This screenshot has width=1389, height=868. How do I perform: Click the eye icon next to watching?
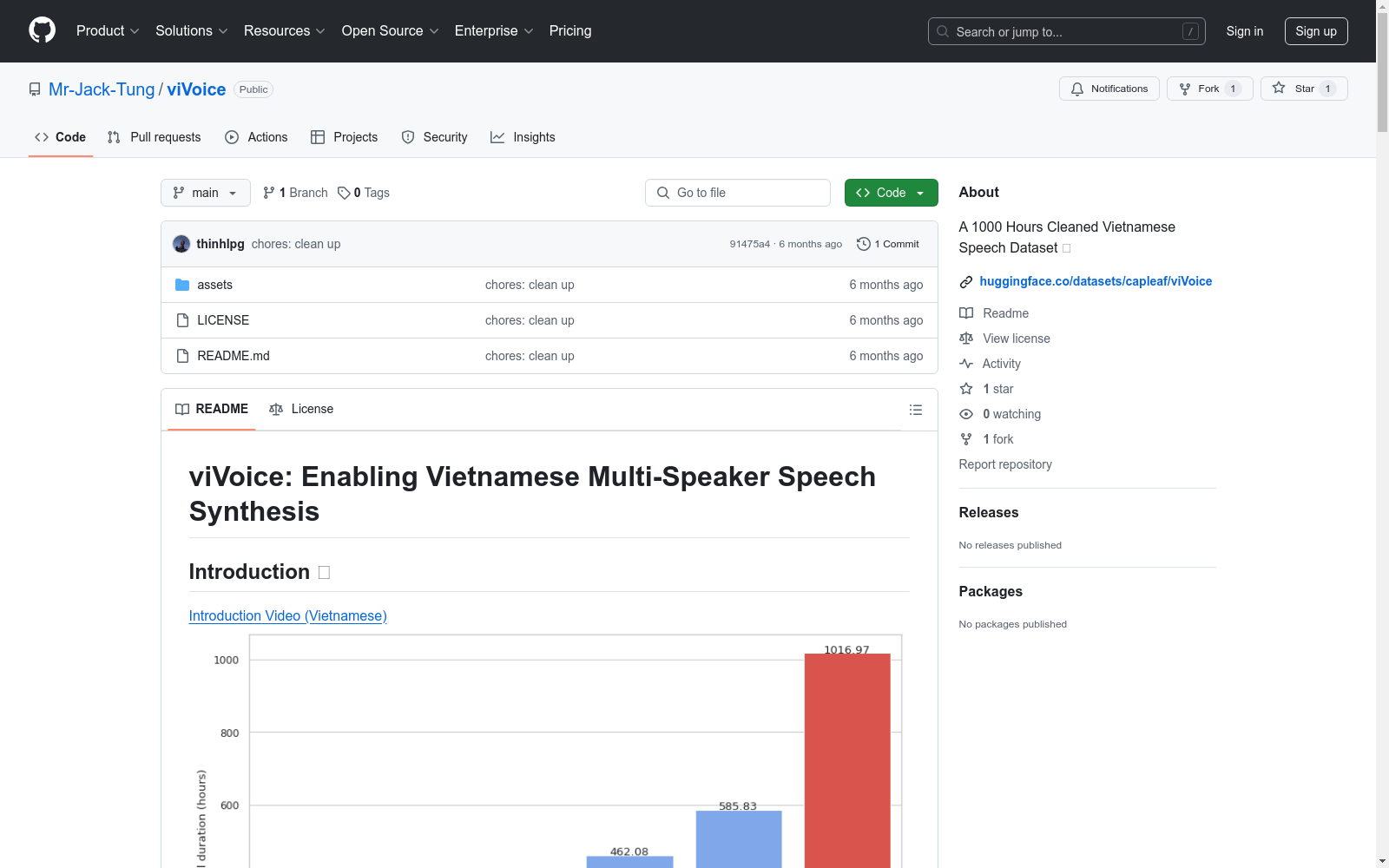point(966,414)
